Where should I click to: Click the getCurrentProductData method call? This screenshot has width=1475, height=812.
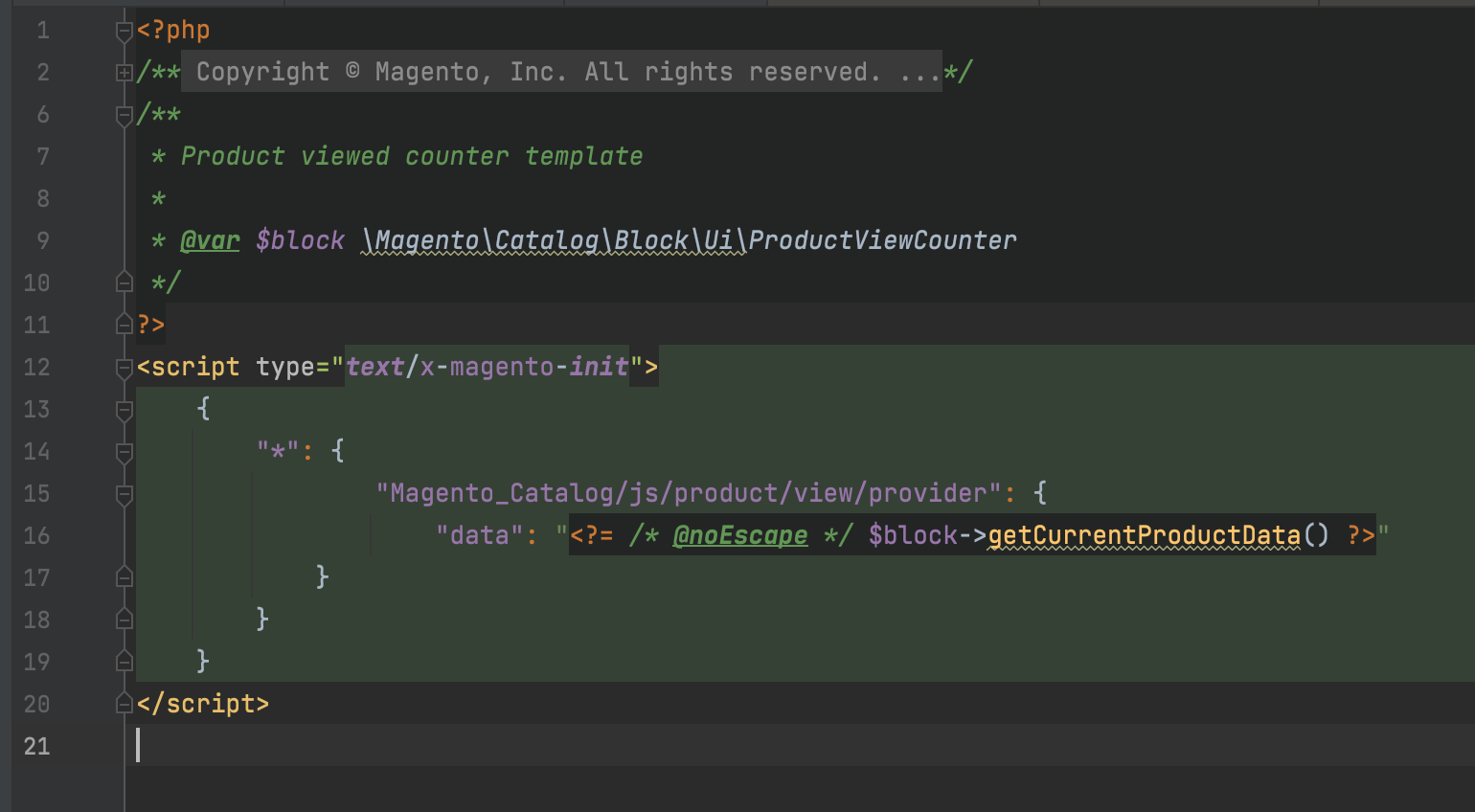[x=1144, y=535]
